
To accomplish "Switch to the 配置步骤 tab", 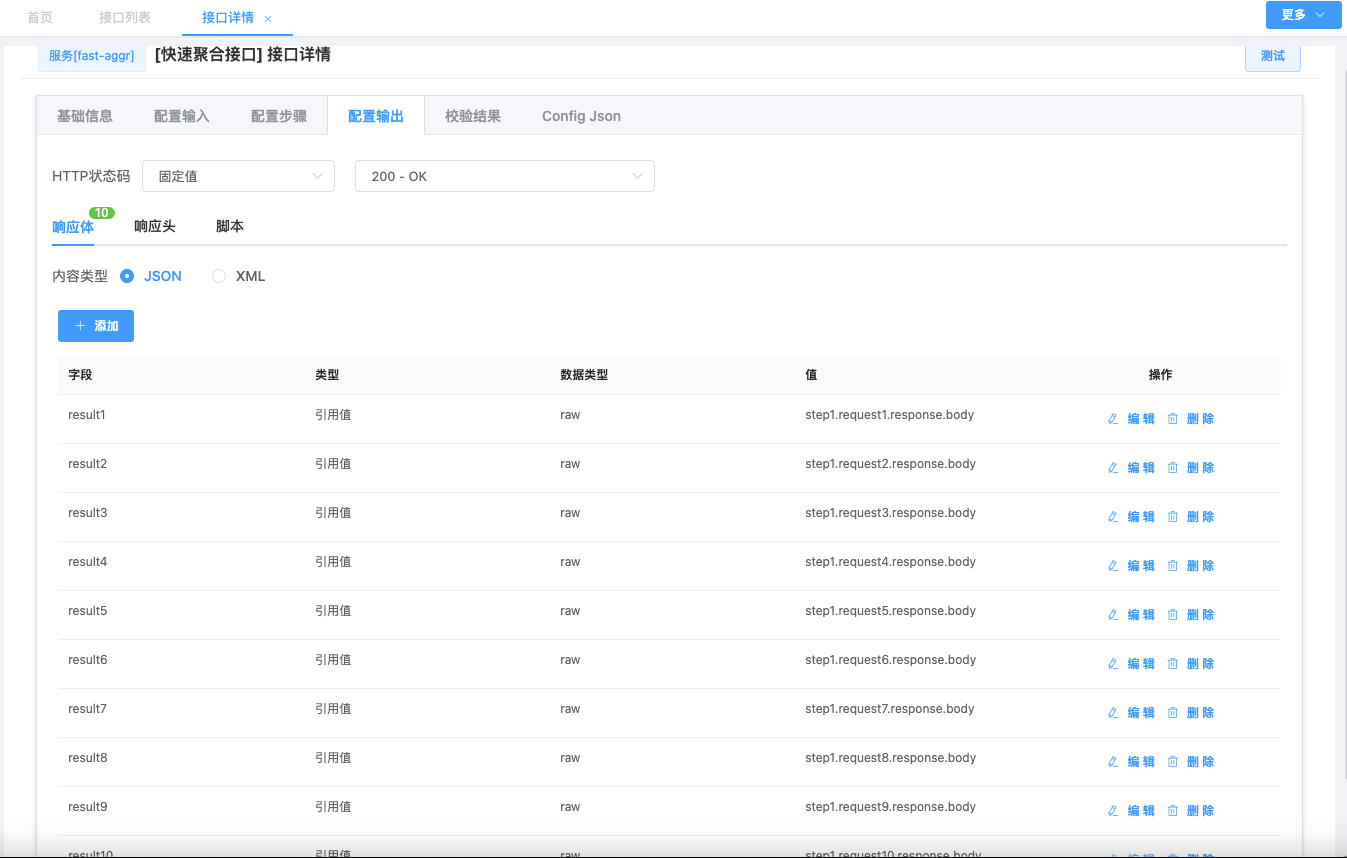I will pos(278,116).
